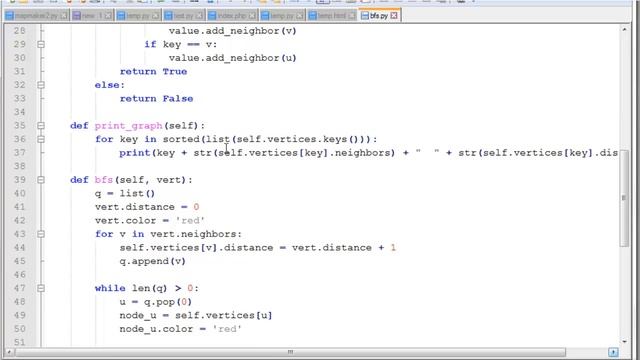Viewport: 640px width, 360px height.
Task: Click 'q.append(v)' line
Action: point(153,261)
